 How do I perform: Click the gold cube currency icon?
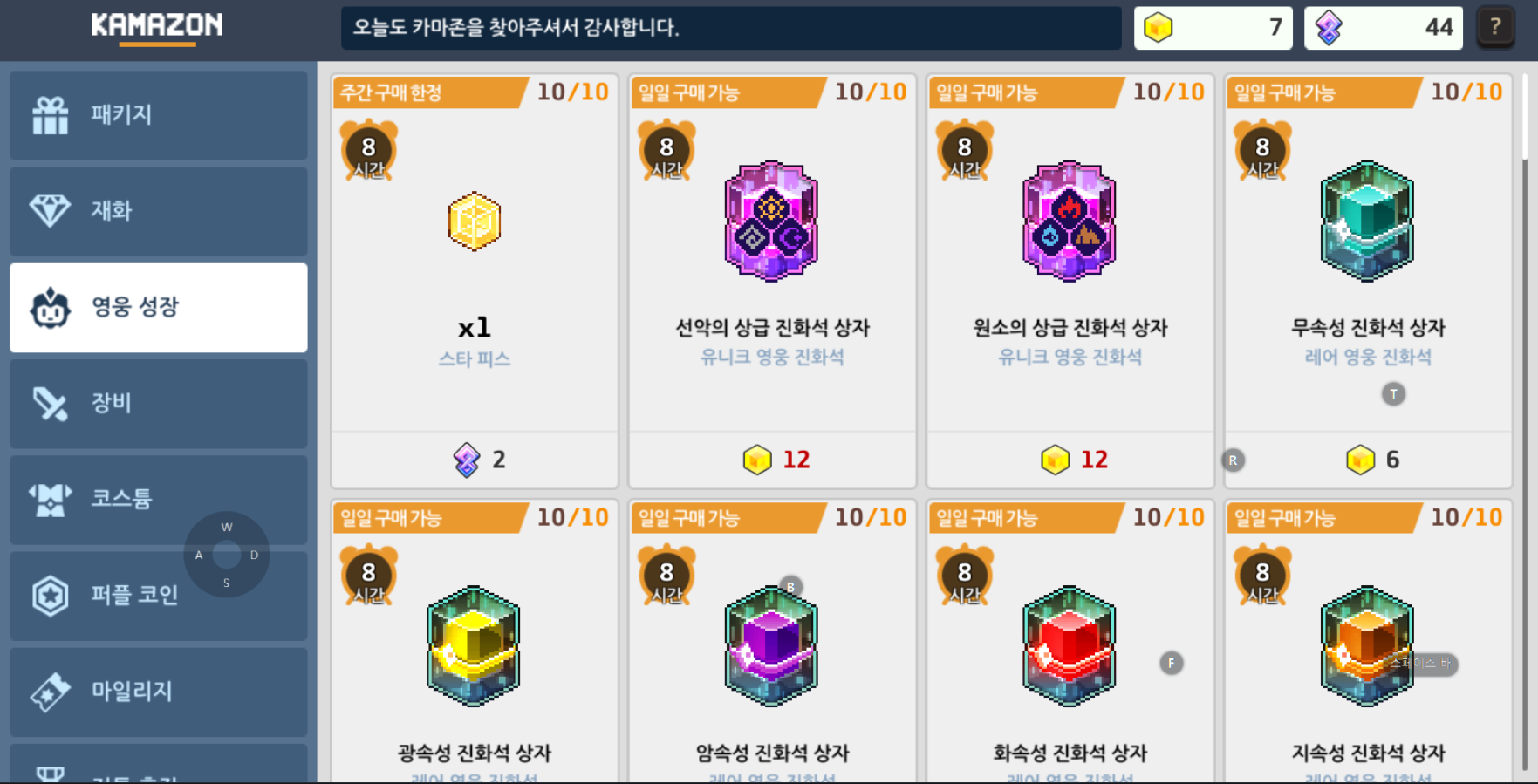1158,28
